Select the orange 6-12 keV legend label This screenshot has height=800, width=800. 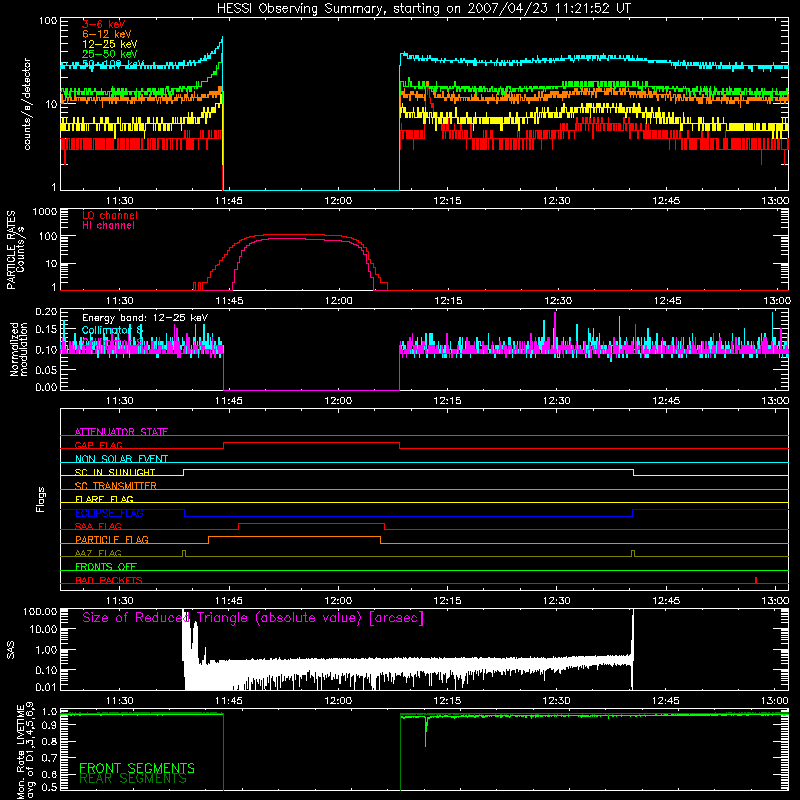pos(107,34)
